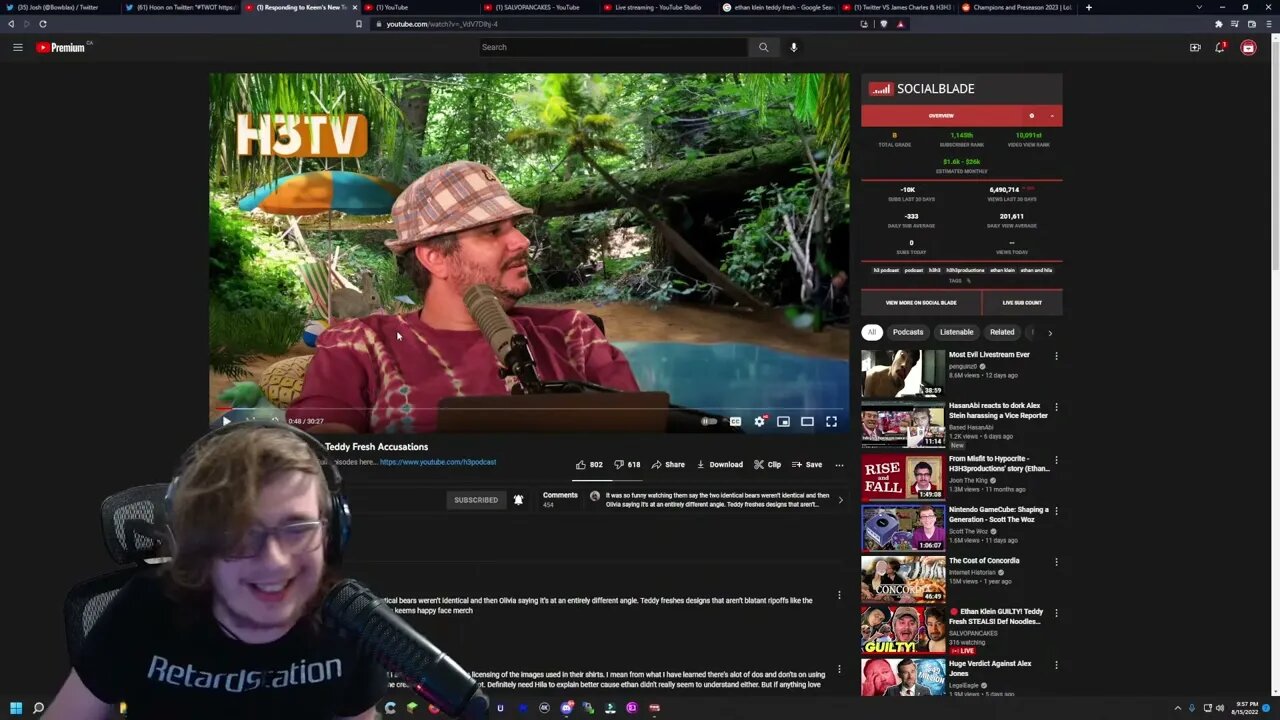
Task: Open Nintendo GameCube Scott The Woz thumbnail
Action: tap(903, 528)
